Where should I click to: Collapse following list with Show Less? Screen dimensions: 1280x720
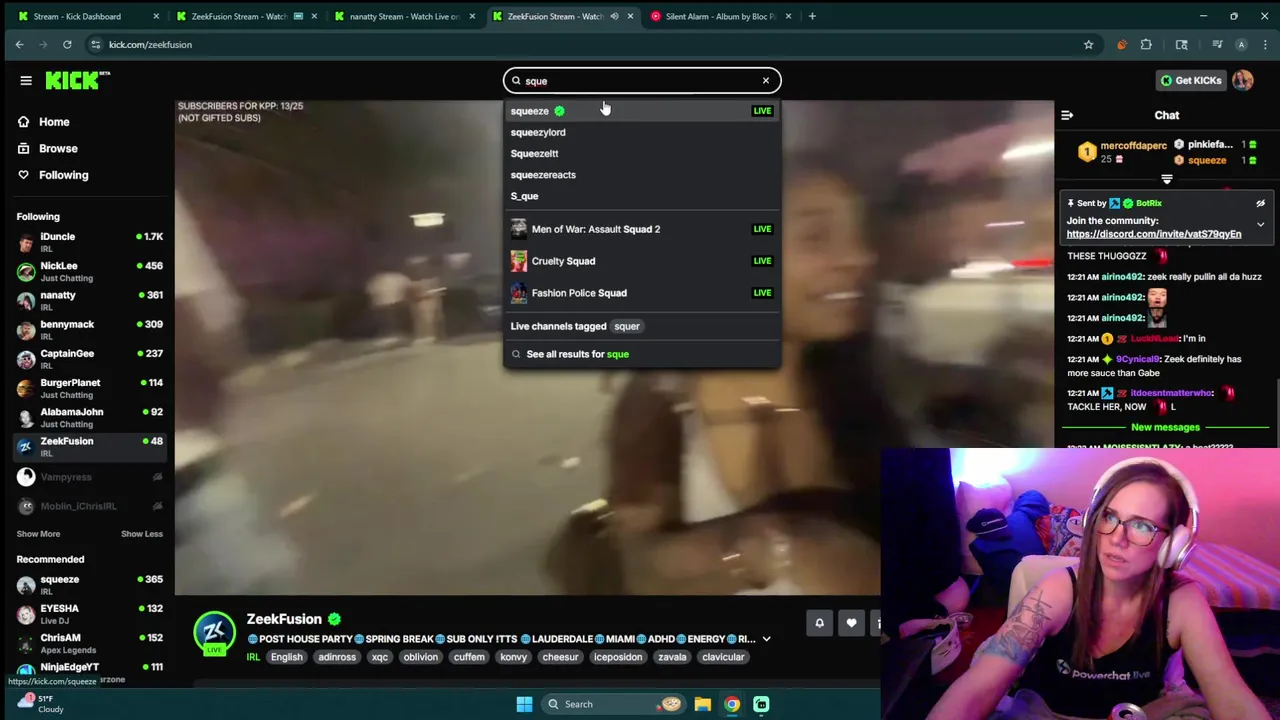click(142, 534)
